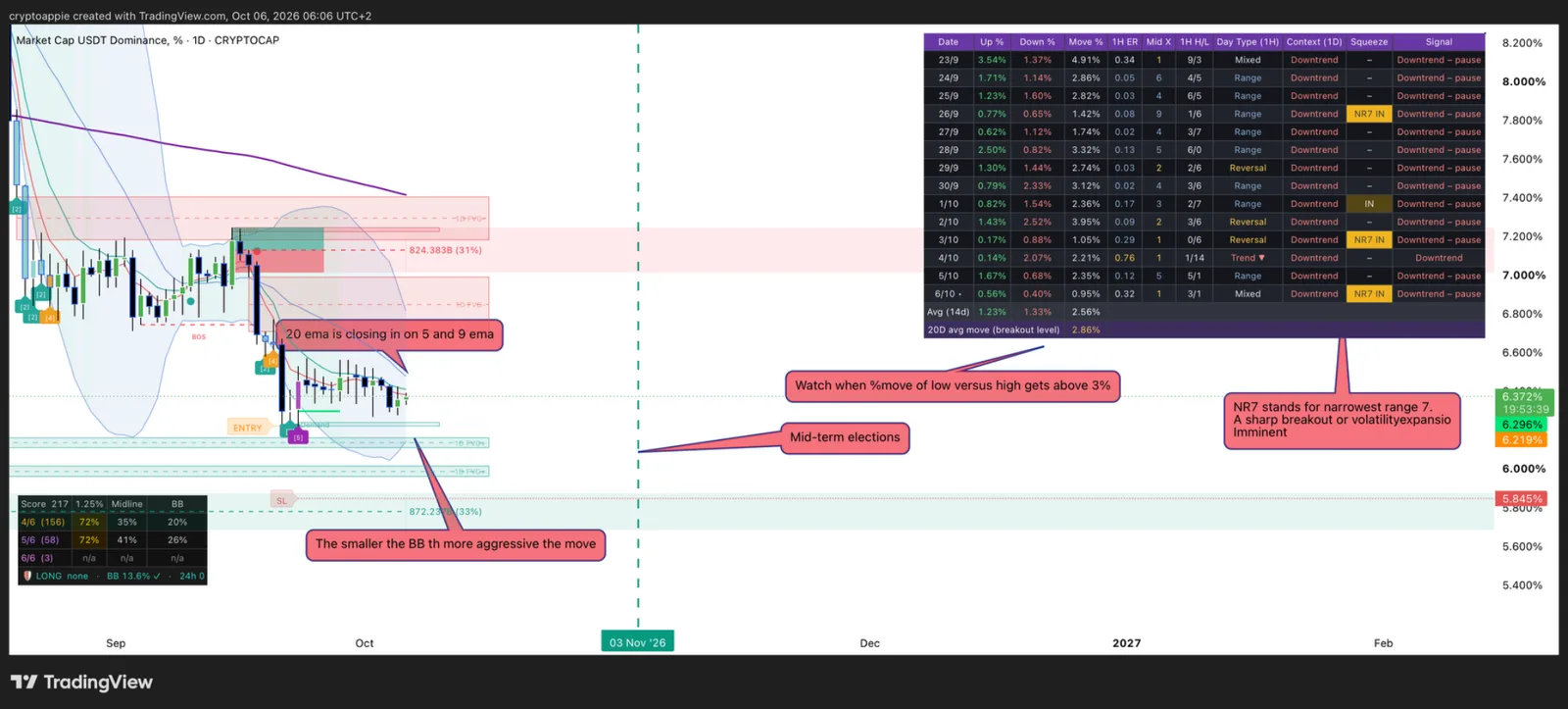Click the "824.383B (31%)" level label
The height and width of the screenshot is (709, 1568).
(445, 250)
